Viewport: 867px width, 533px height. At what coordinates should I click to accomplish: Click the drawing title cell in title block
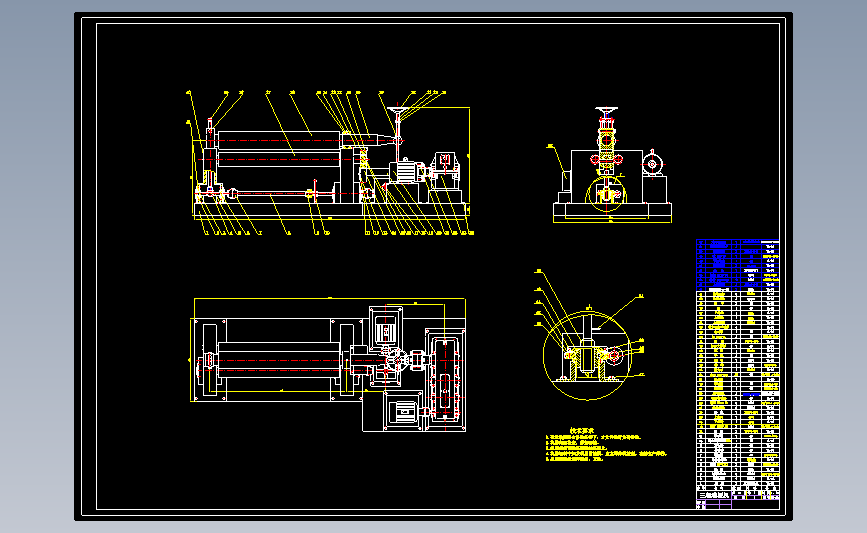click(x=714, y=495)
